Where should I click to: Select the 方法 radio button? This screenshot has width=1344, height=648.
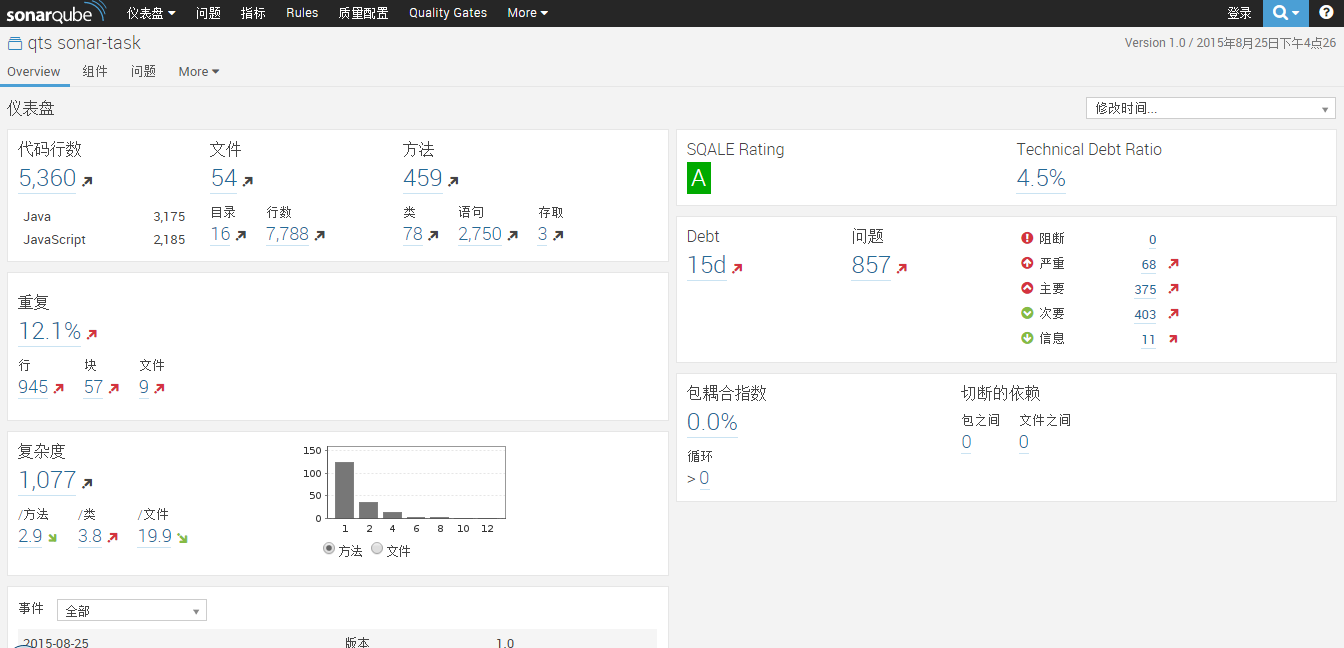(329, 549)
